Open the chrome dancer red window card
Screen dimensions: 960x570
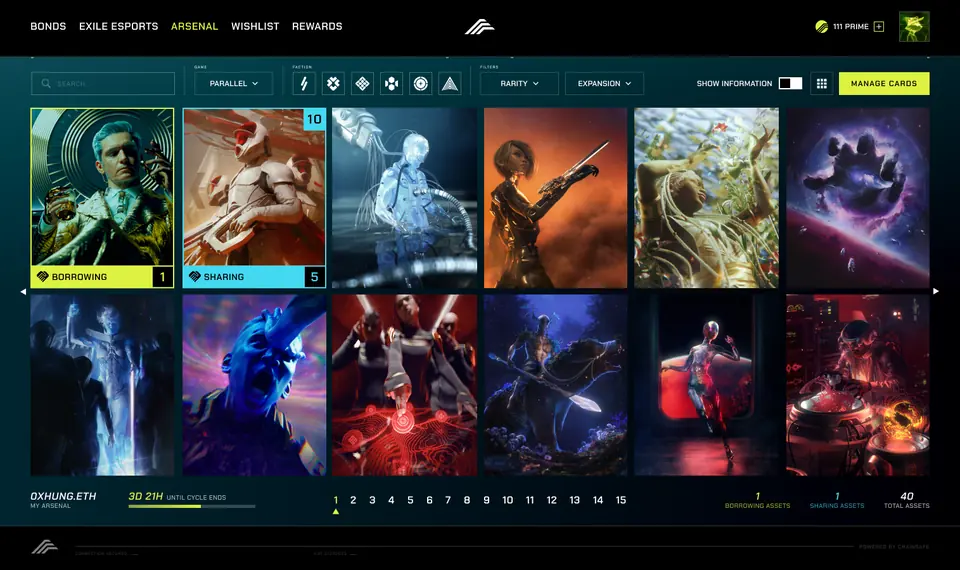point(707,385)
